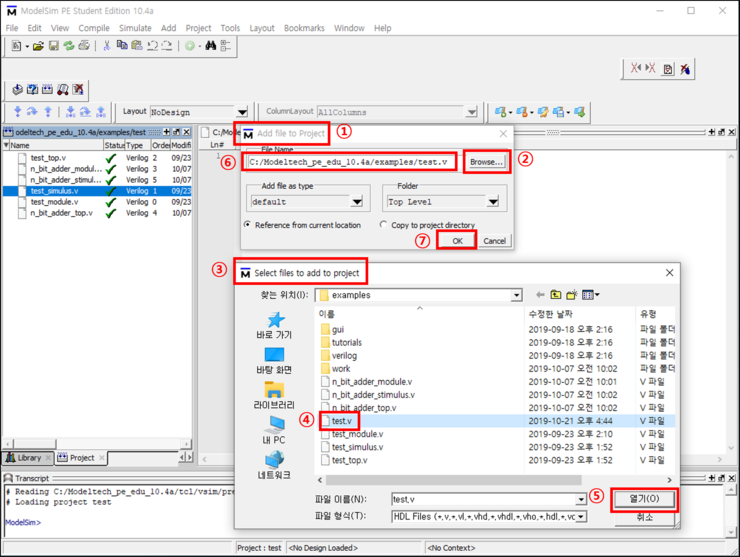Click the Paste clipboard icon
Image resolution: width=740 pixels, height=557 pixels.
coord(137,45)
